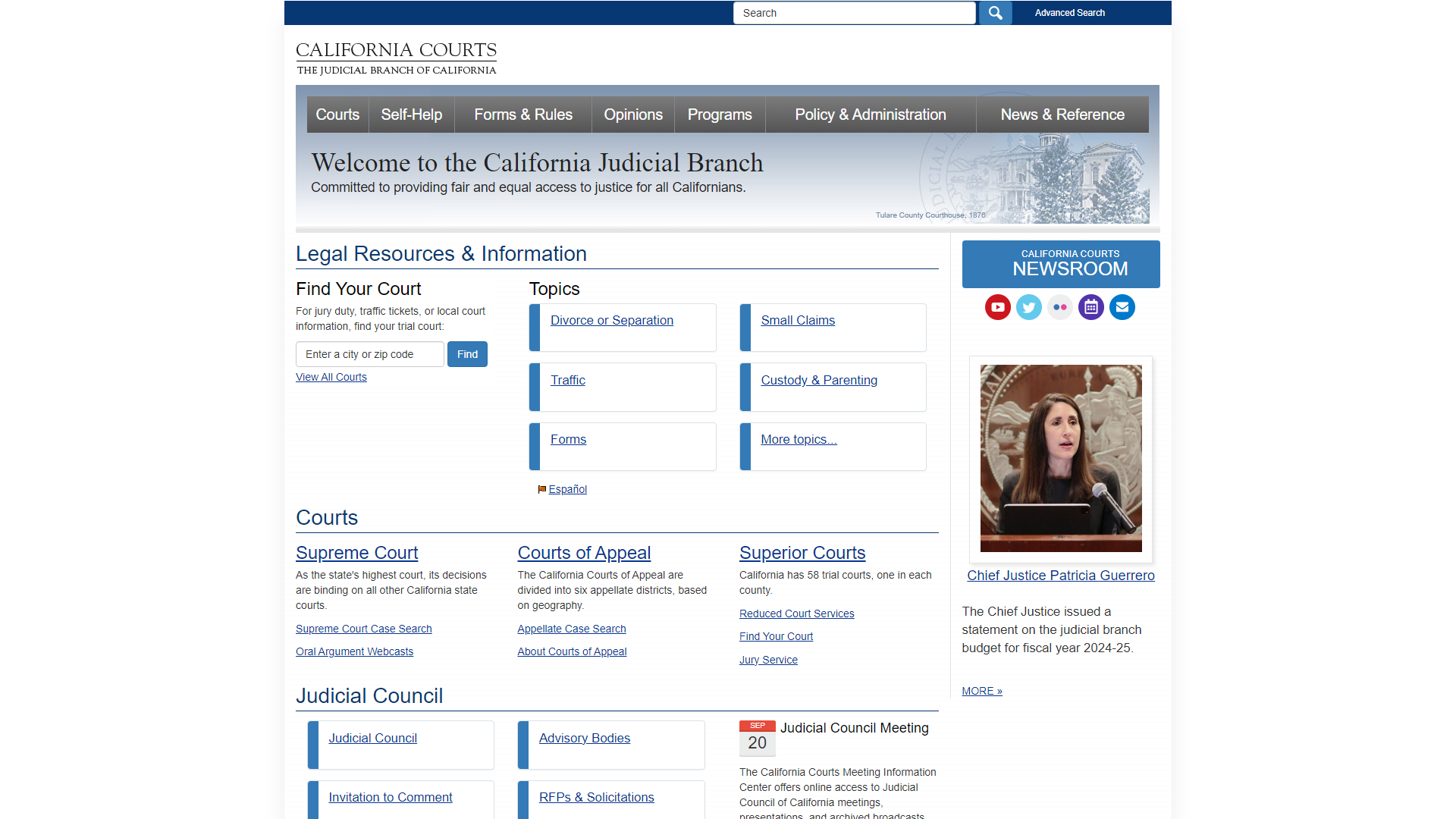Click the blue email envelope icon
This screenshot has height=819, width=1456.
1122,307
